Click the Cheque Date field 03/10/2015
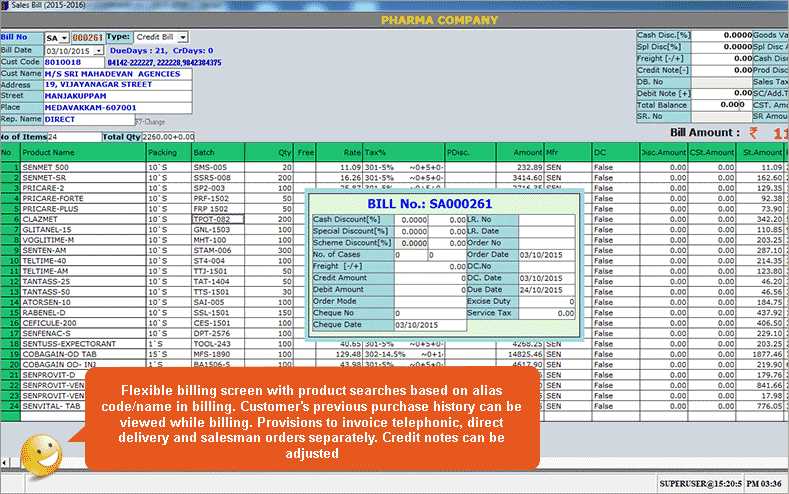789x494 pixels. pos(431,325)
